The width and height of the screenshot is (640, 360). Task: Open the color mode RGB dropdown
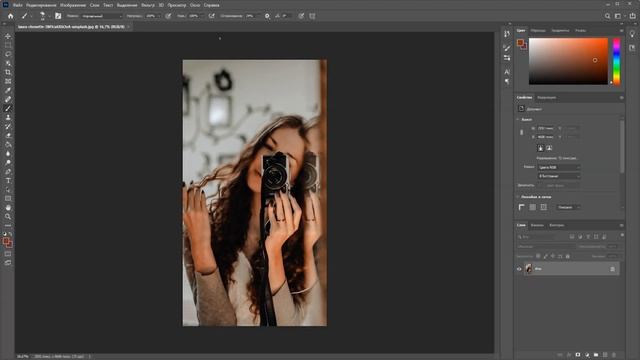(559, 167)
